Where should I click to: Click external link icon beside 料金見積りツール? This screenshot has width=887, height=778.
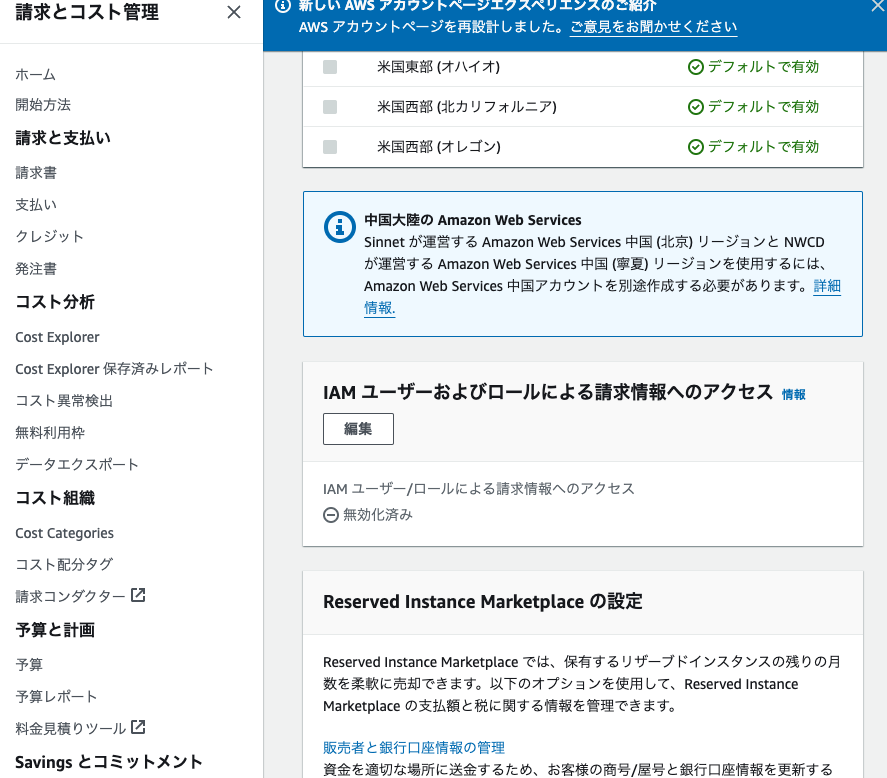(138, 727)
